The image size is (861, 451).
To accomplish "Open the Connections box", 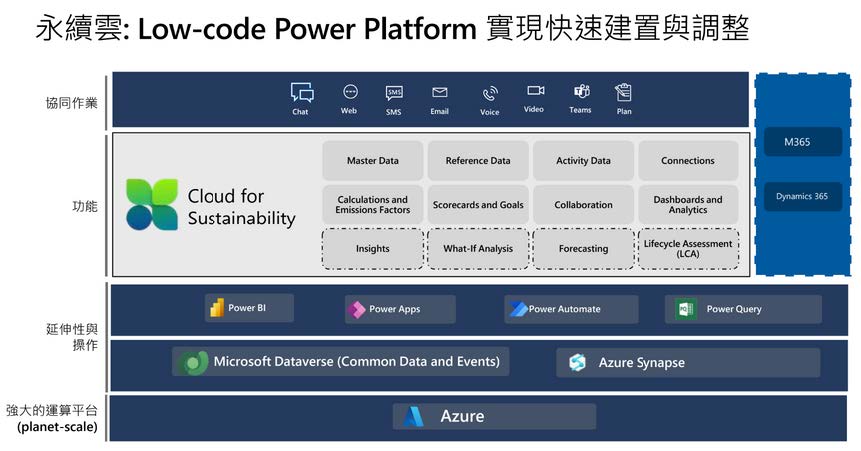I will (688, 160).
